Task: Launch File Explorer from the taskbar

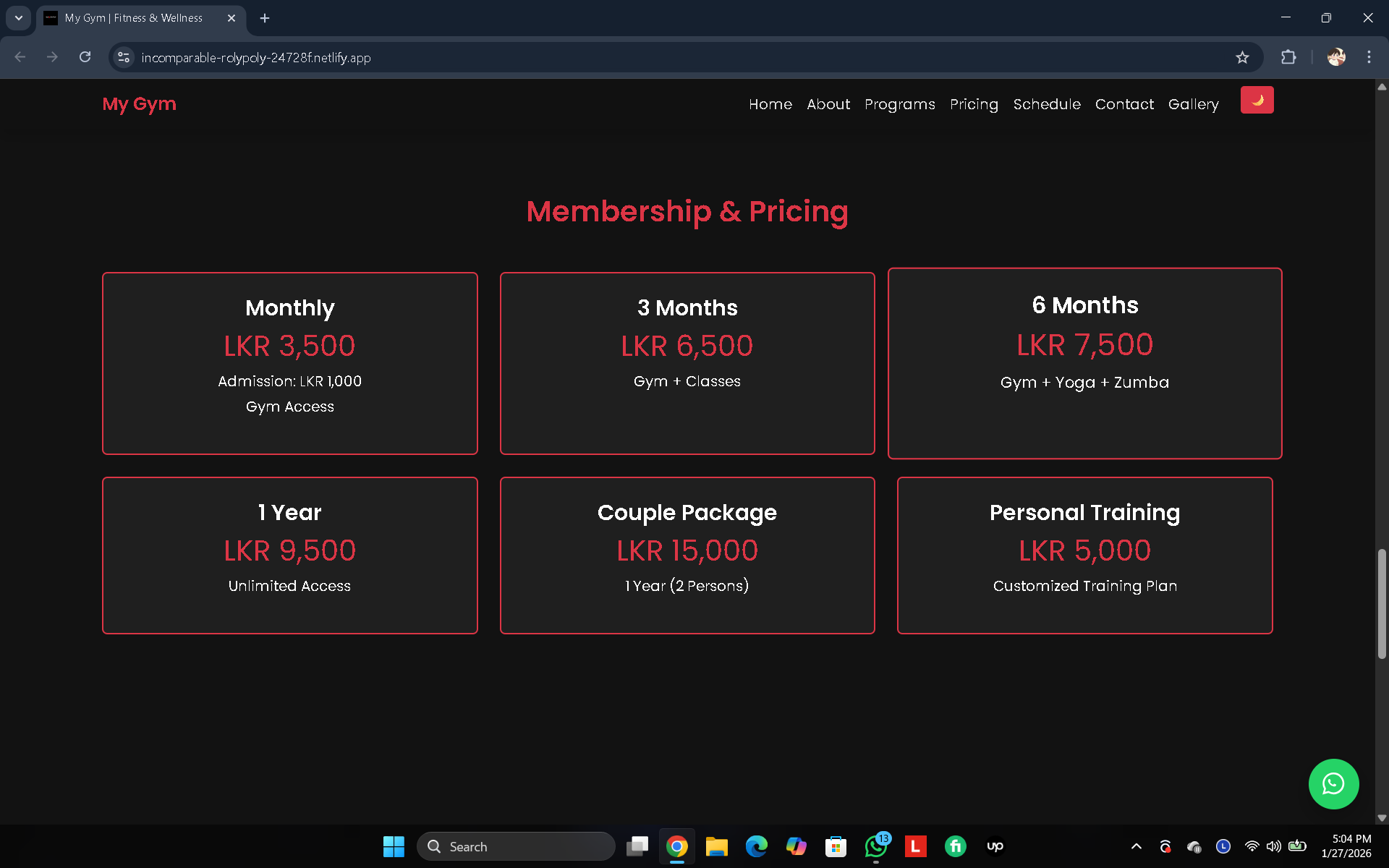Action: (x=717, y=846)
